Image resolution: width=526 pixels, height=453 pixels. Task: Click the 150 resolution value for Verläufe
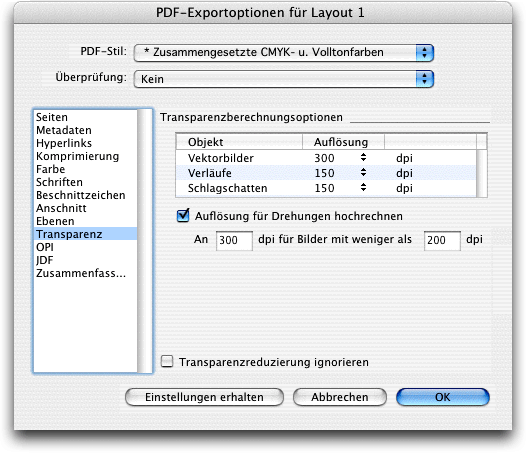[324, 173]
